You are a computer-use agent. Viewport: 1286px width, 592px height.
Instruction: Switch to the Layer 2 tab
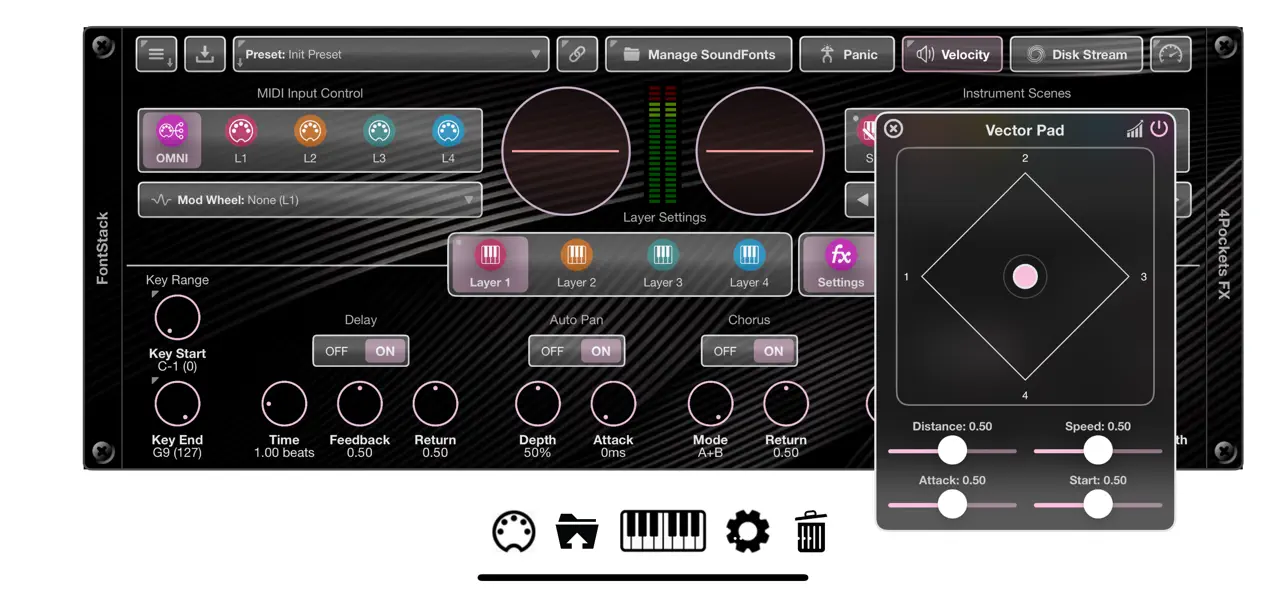[x=576, y=265]
